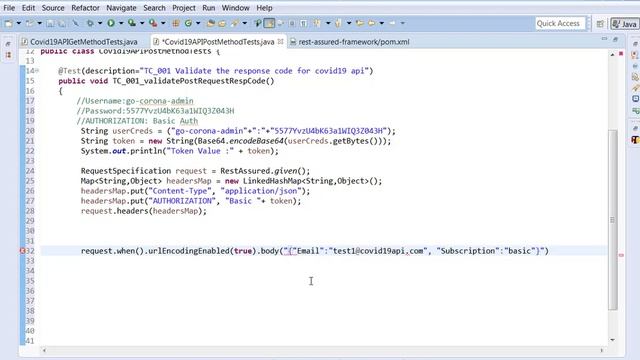Open the Navigate menu
Image resolution: width=640 pixels, height=360 pixels.
[121, 8]
